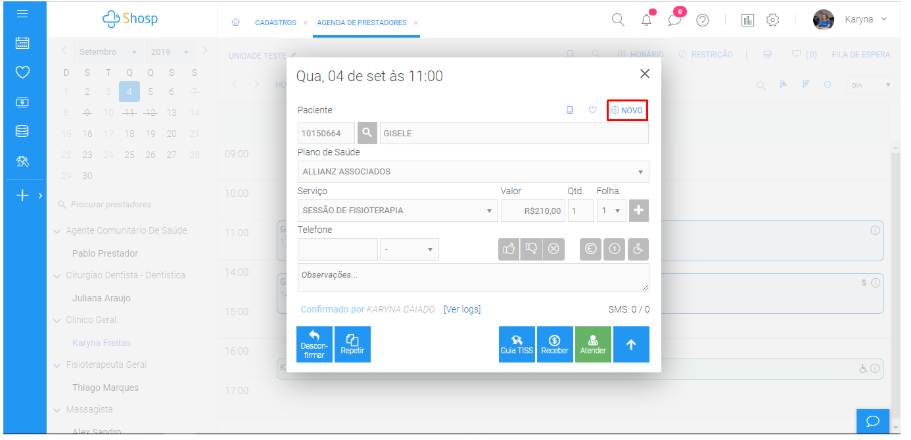Toggle the thumbs down status button
Screen dimensions: 911x440
(531, 249)
